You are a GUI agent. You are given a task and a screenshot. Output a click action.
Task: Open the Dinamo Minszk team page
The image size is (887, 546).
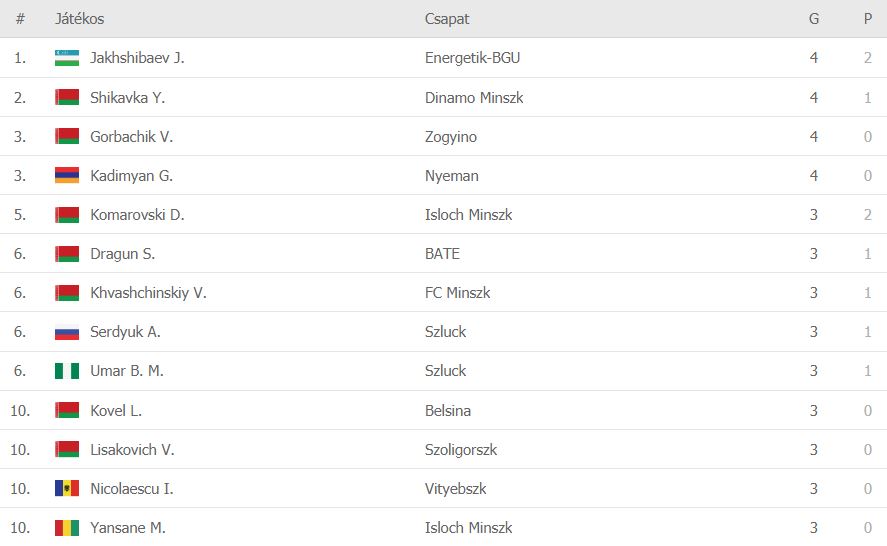click(x=474, y=97)
